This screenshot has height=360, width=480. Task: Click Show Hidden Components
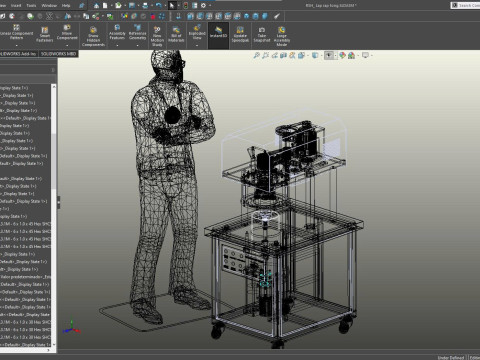(93, 37)
